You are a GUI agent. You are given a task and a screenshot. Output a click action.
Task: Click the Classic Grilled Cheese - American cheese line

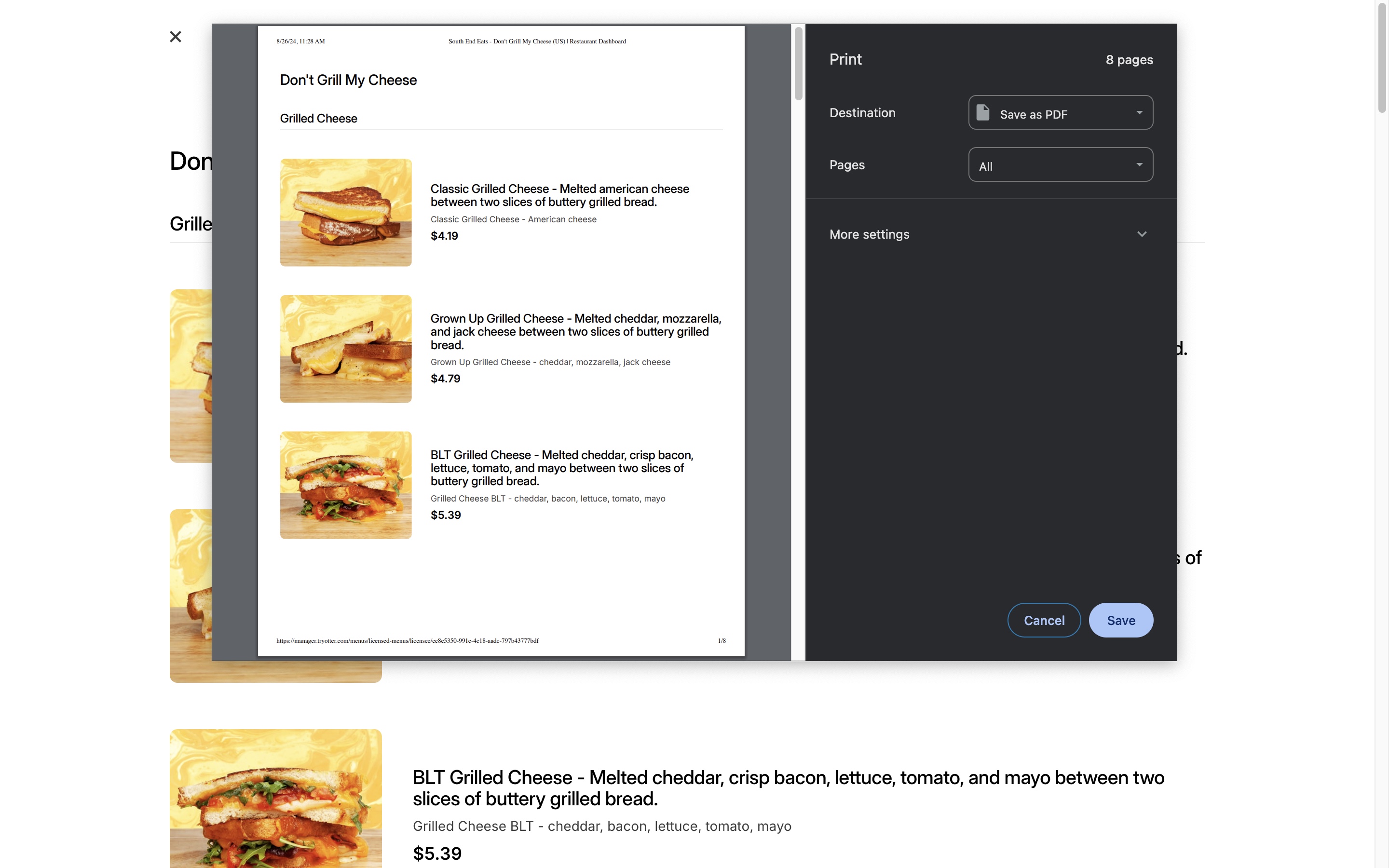pos(513,219)
